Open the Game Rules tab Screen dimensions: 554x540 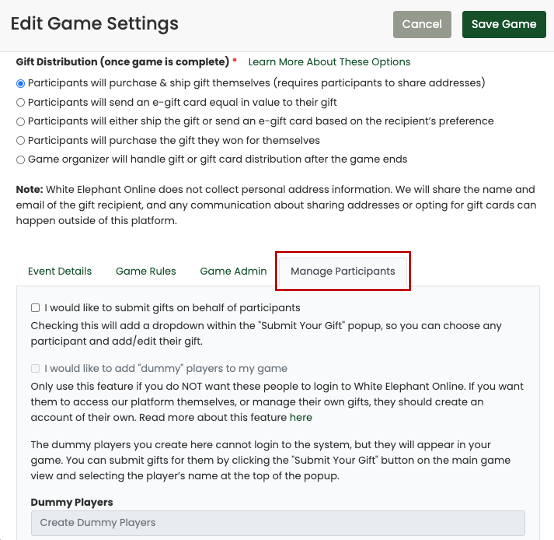click(146, 271)
